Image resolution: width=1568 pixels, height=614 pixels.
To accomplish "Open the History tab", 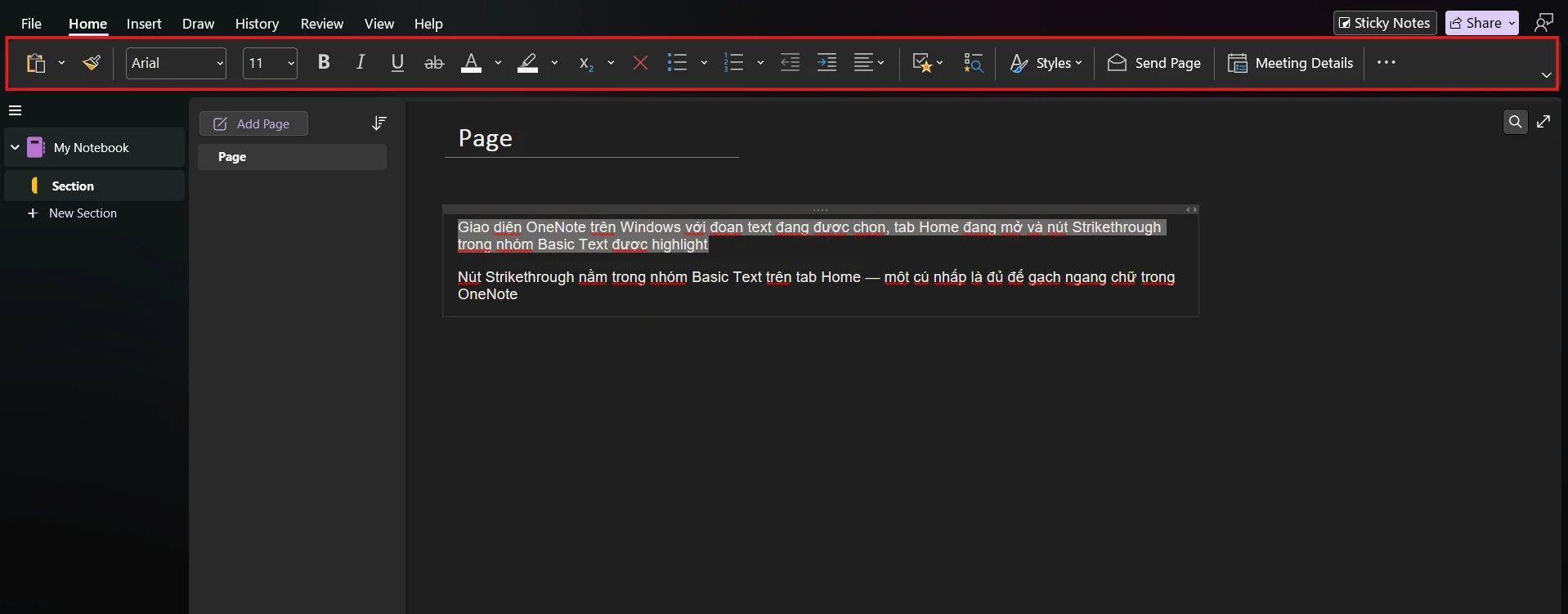I will pyautogui.click(x=257, y=24).
